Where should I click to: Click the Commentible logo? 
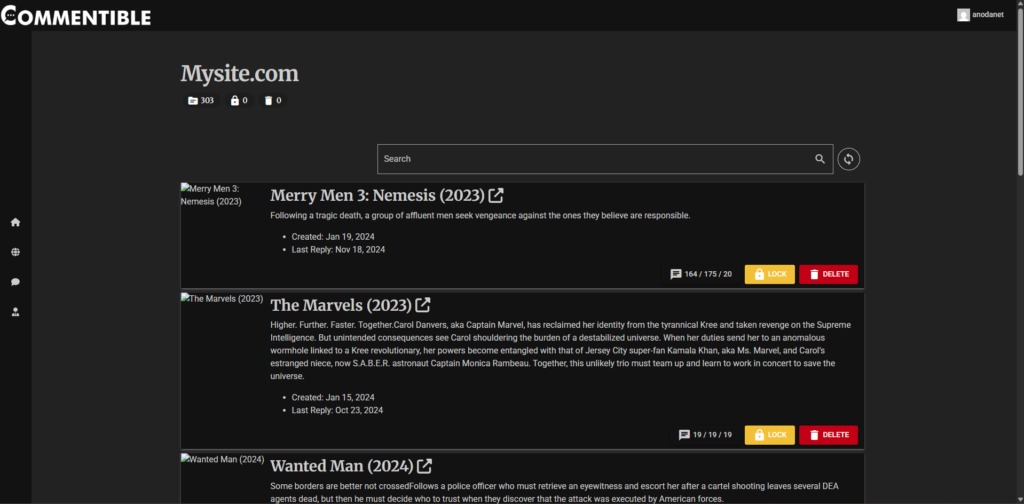pyautogui.click(x=76, y=16)
